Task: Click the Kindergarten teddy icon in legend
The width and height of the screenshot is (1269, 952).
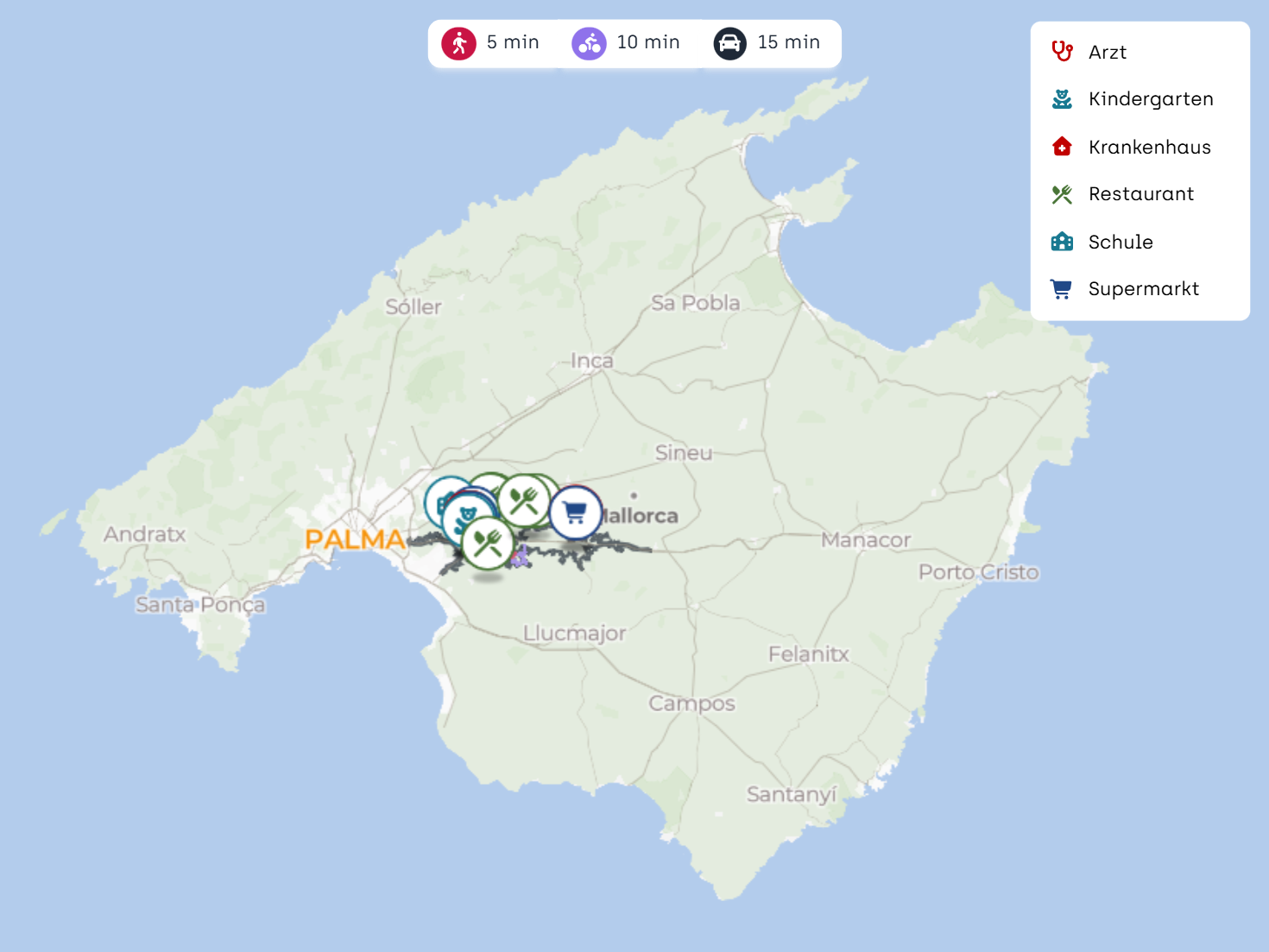Action: pyautogui.click(x=1062, y=99)
